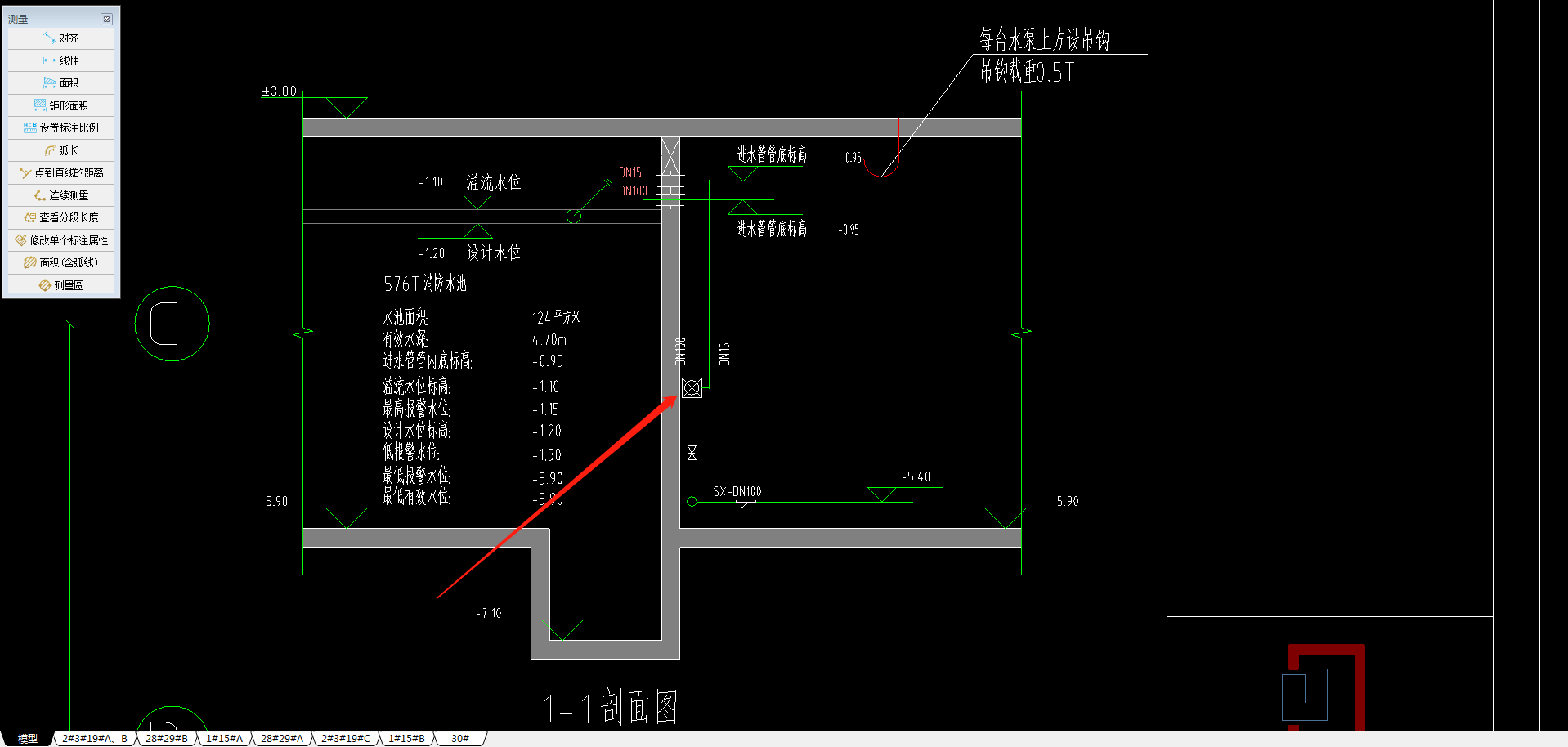Select the 对齐 aligned measure tool
This screenshot has height=747, width=1568.
click(61, 38)
